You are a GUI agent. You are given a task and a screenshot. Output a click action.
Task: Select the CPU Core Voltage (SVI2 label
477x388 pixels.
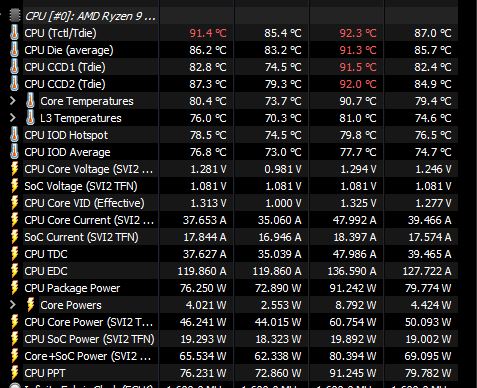click(89, 169)
